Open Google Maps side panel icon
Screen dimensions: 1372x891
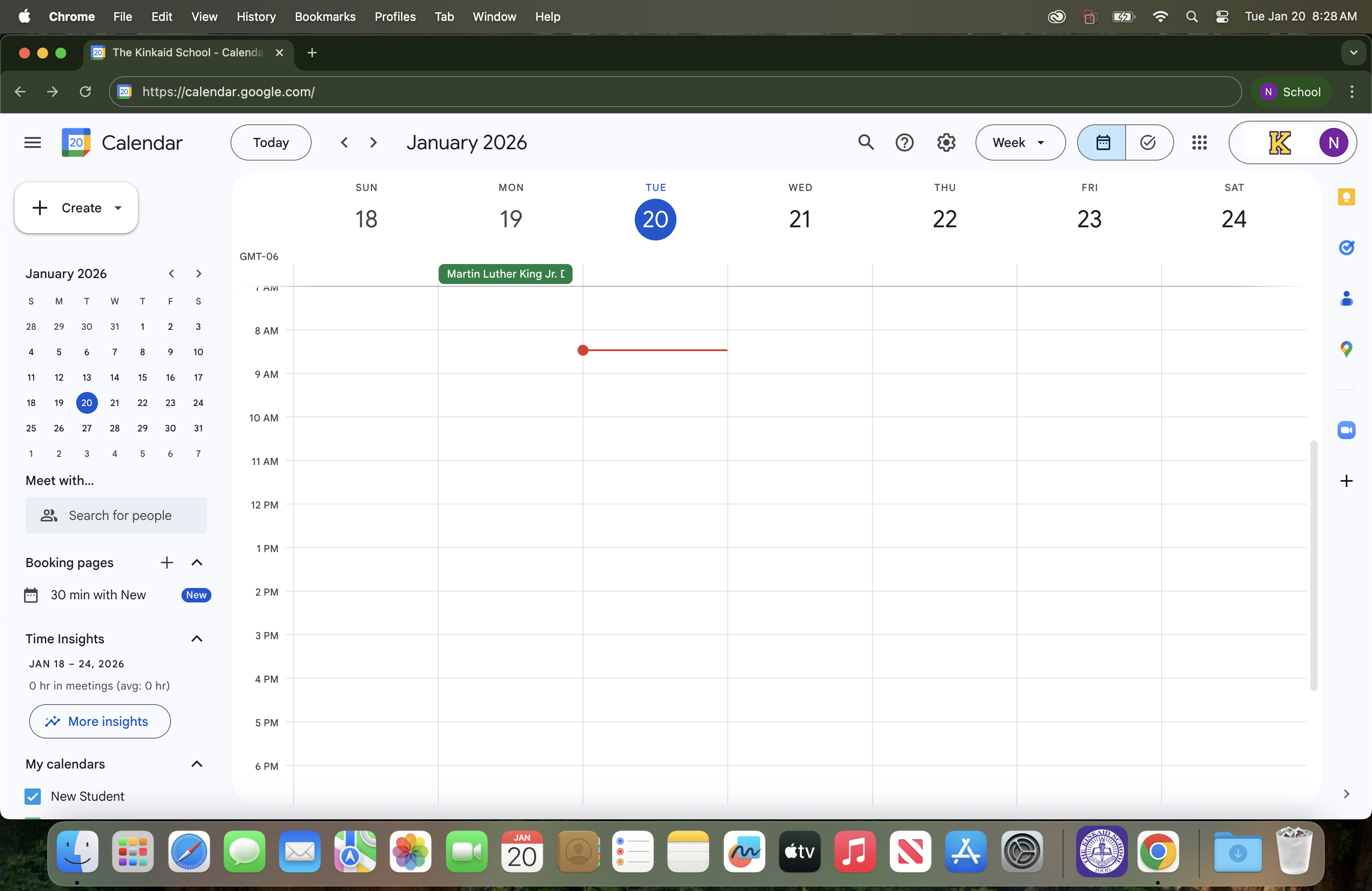(1346, 349)
